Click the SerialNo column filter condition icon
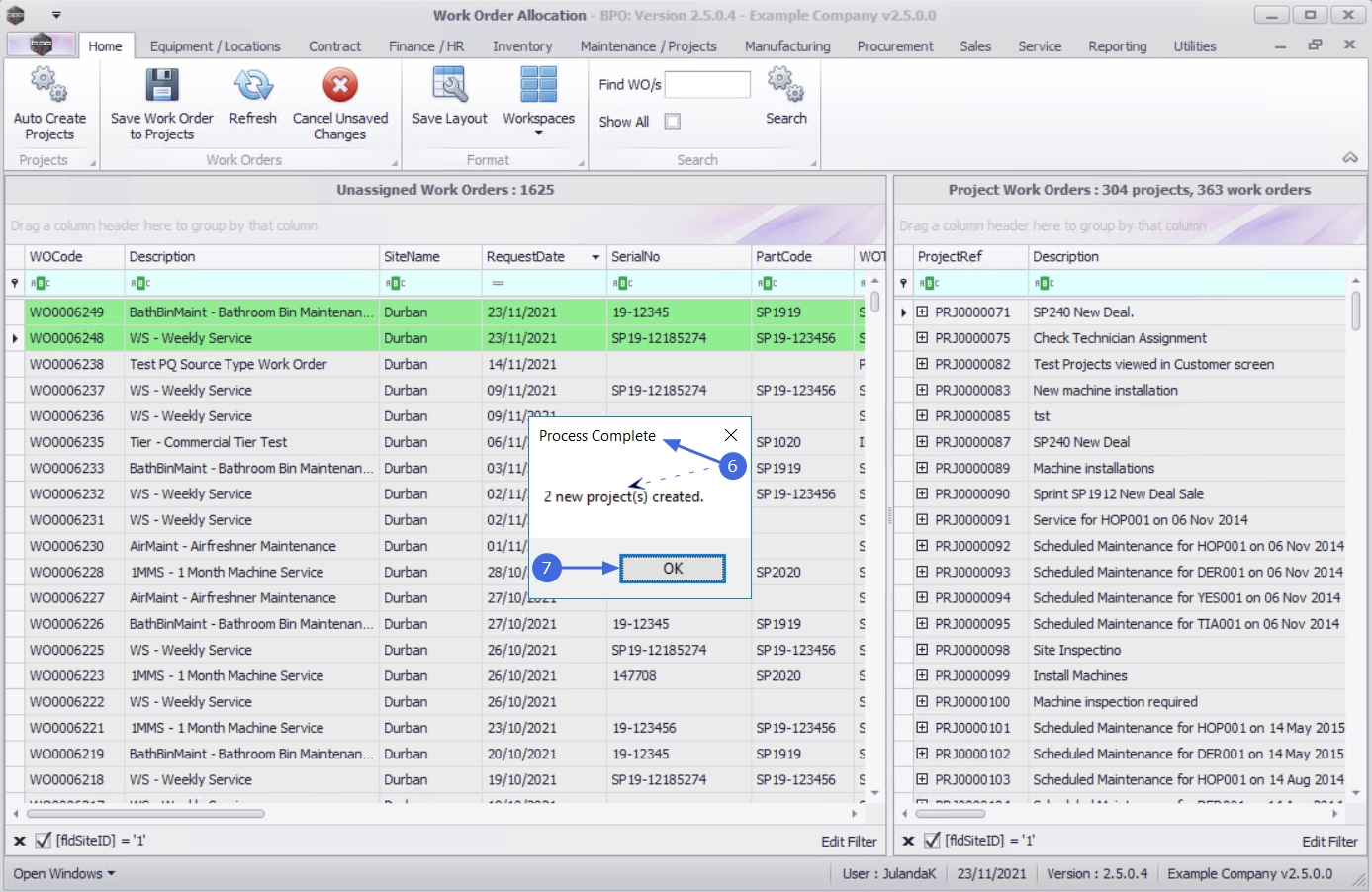This screenshot has height=892, width=1372. pos(622,283)
